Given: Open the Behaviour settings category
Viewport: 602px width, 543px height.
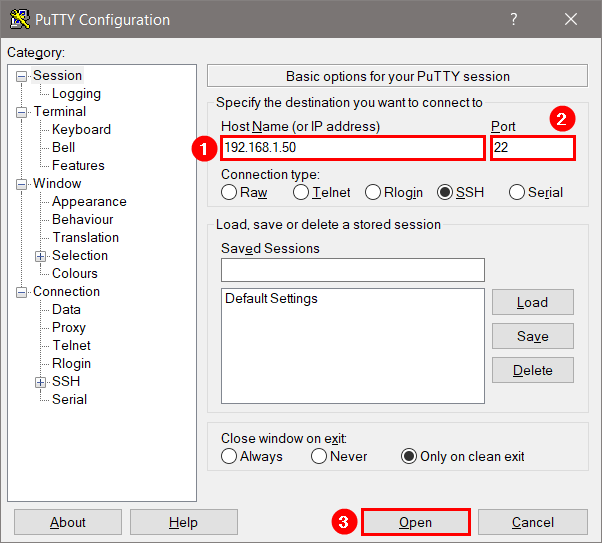Looking at the screenshot, I should (x=83, y=219).
